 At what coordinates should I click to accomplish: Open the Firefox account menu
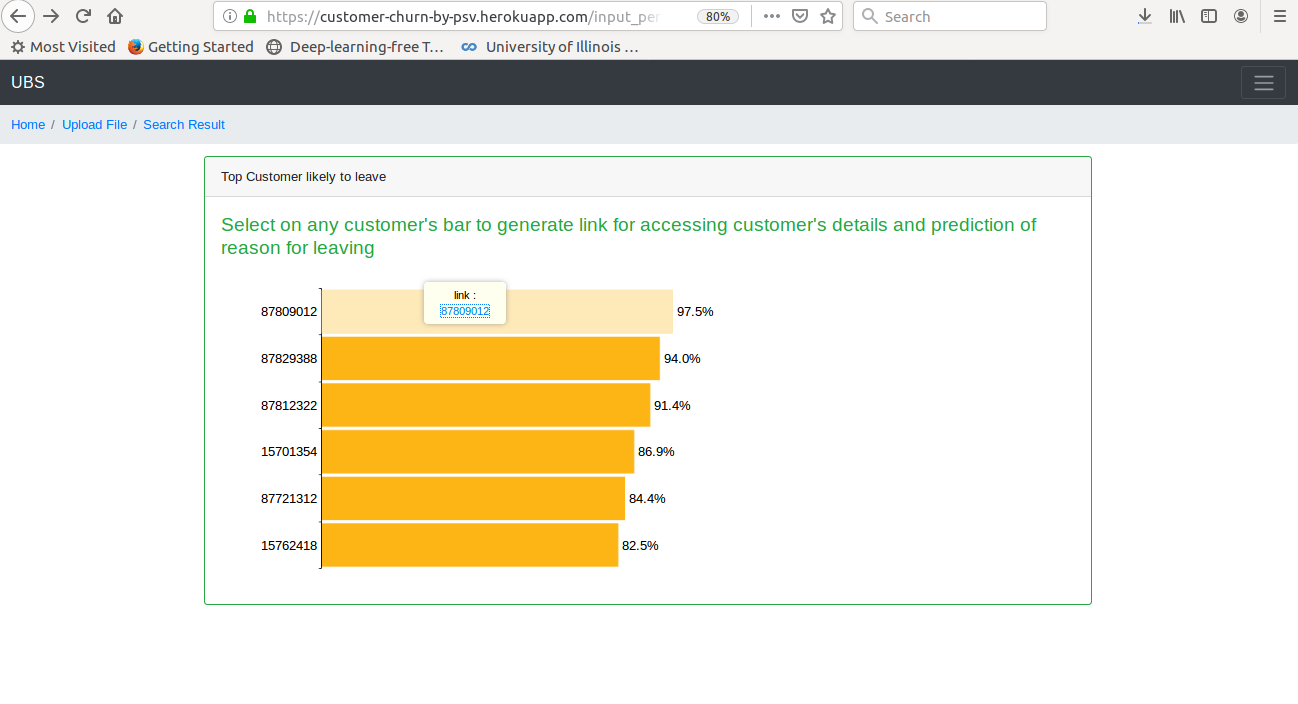(1241, 16)
